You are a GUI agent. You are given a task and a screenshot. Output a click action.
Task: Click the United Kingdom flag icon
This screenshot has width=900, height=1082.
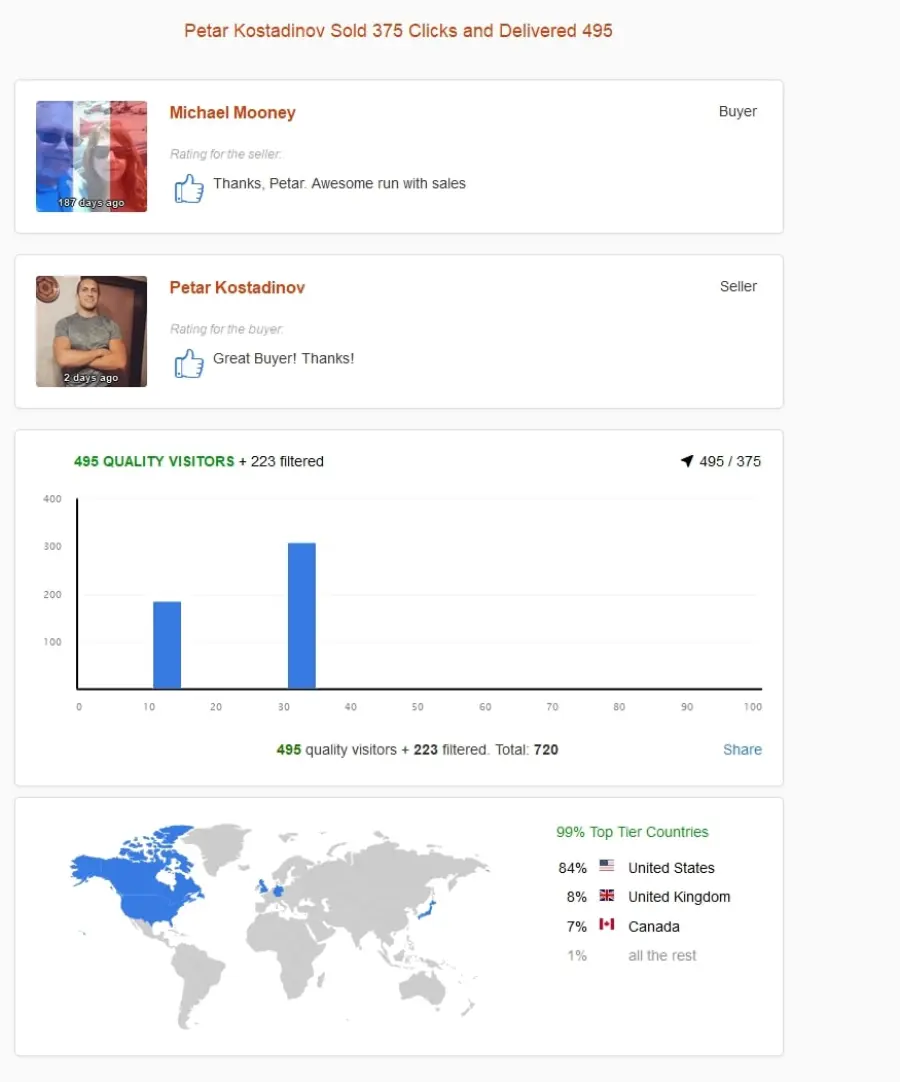click(607, 895)
